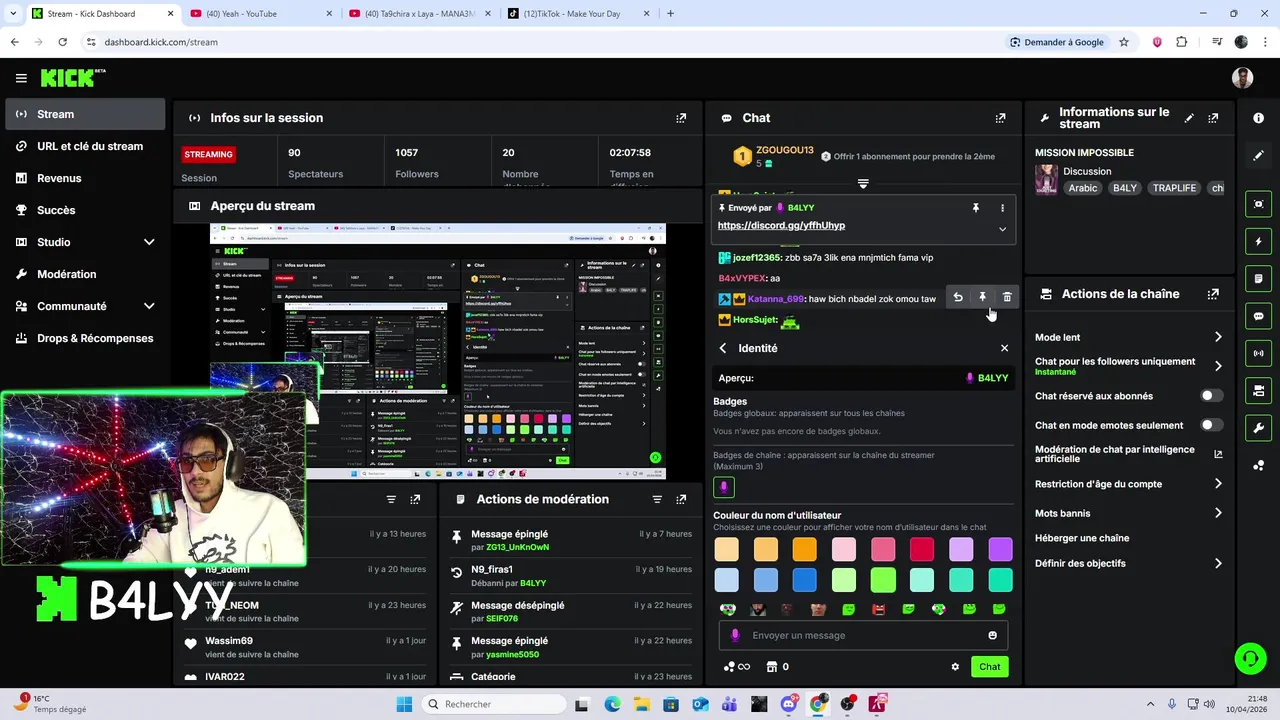Screen dimensions: 1280x720
Task: Pop out the Infos sur la session panel
Action: click(681, 118)
